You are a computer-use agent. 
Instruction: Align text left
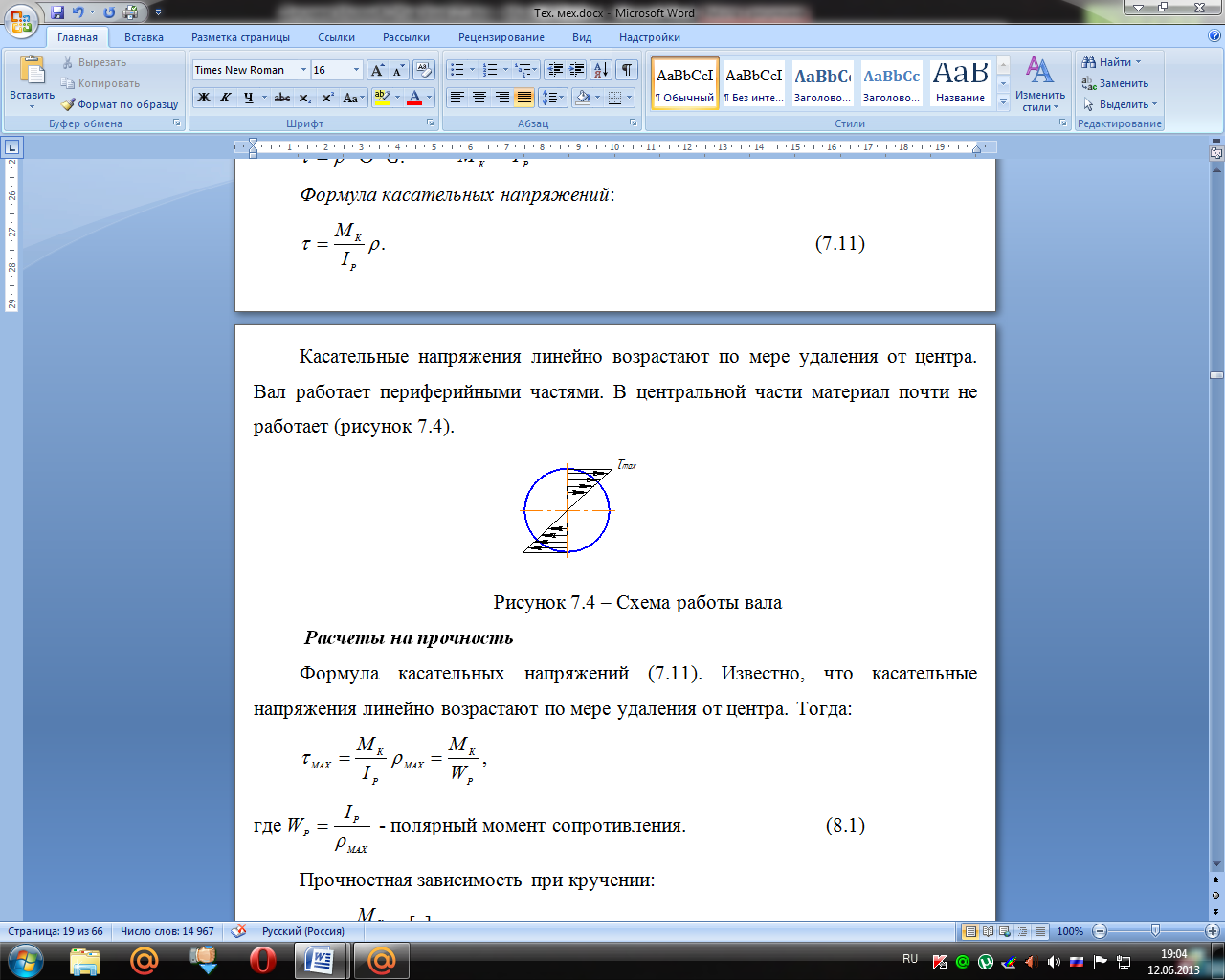(457, 98)
